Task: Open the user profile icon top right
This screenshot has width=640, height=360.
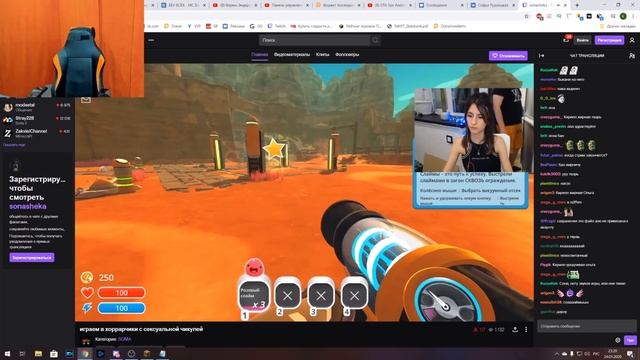Action: 632,40
